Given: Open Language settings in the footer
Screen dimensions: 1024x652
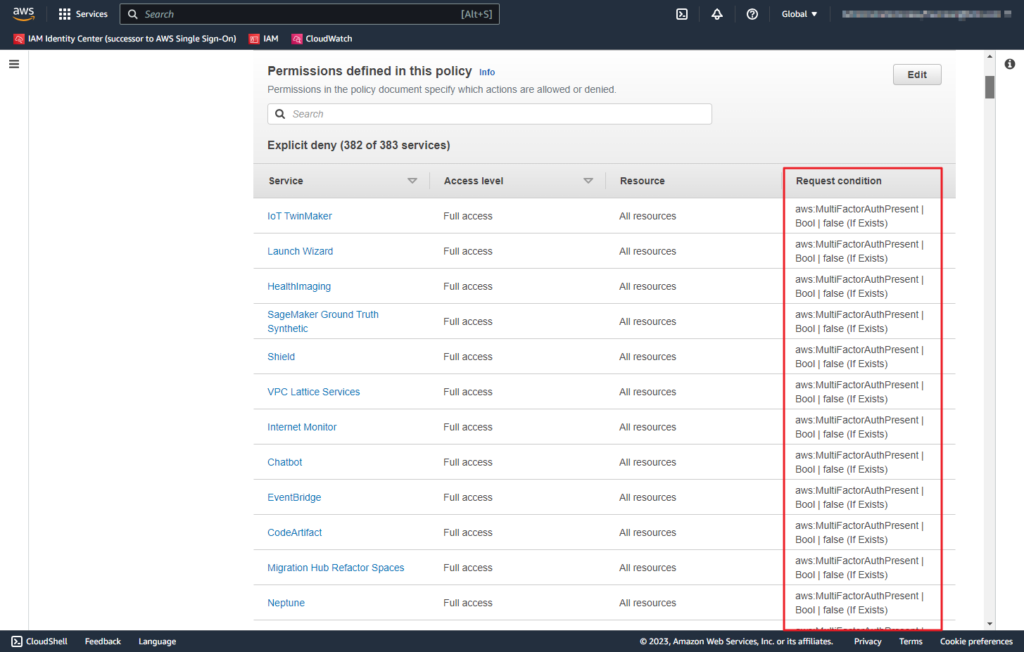Looking at the screenshot, I should (x=157, y=642).
